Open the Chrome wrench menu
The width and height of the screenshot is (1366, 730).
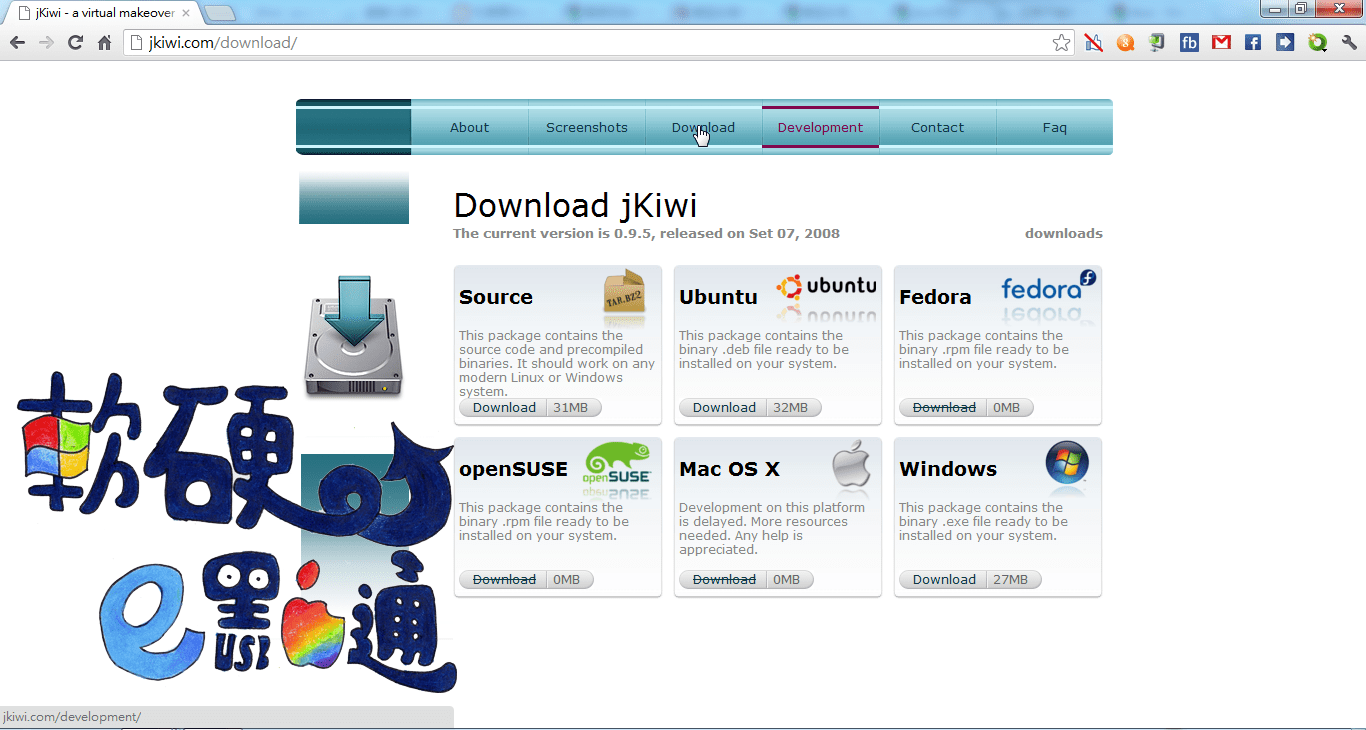click(1349, 43)
